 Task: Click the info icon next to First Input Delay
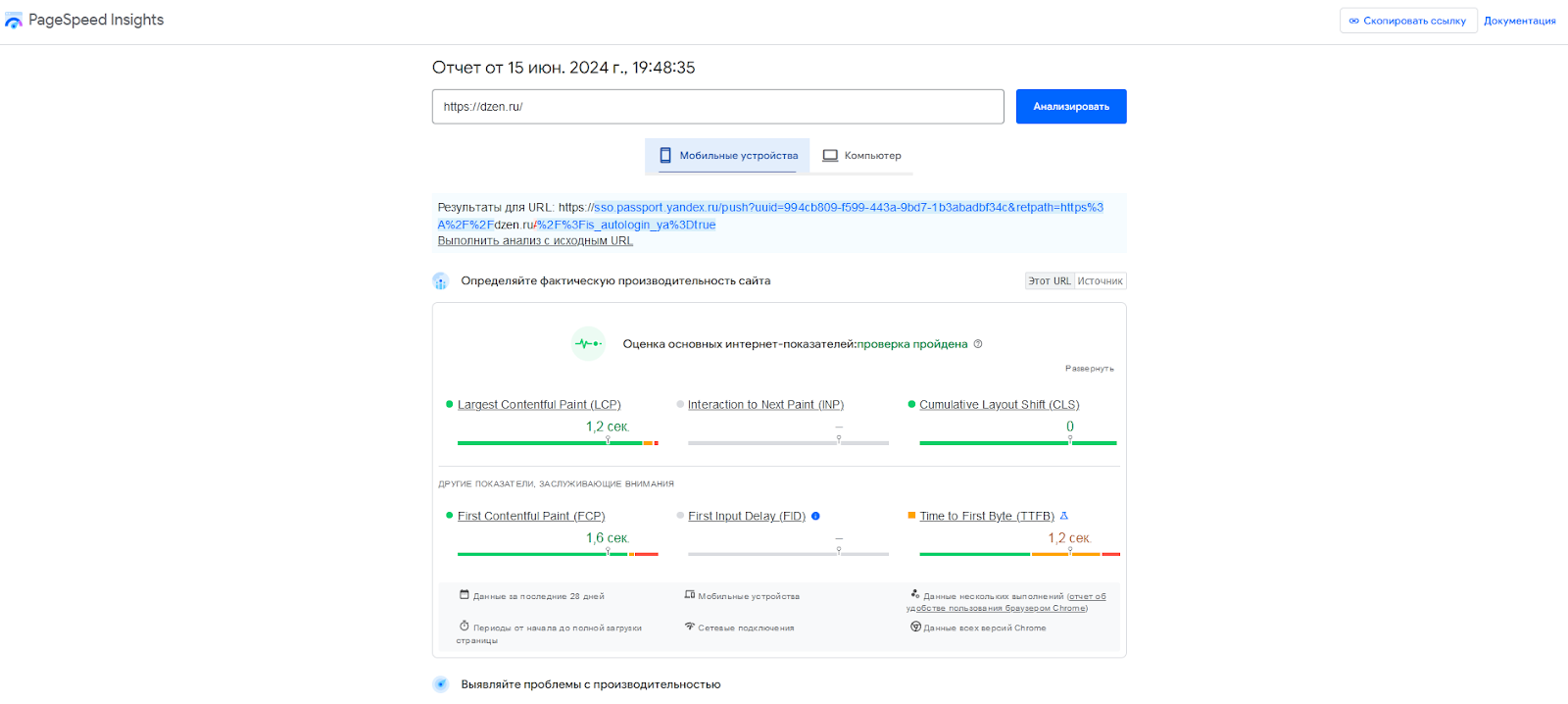click(815, 516)
